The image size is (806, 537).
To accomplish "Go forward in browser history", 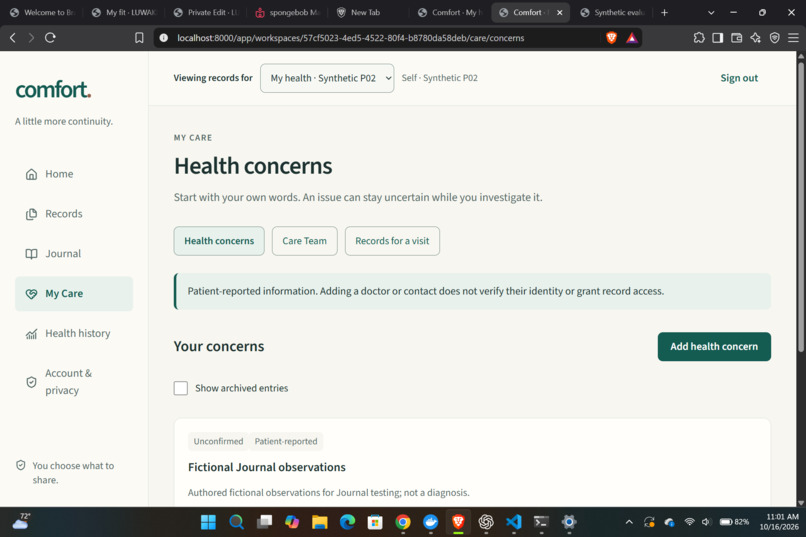I will 31,38.
